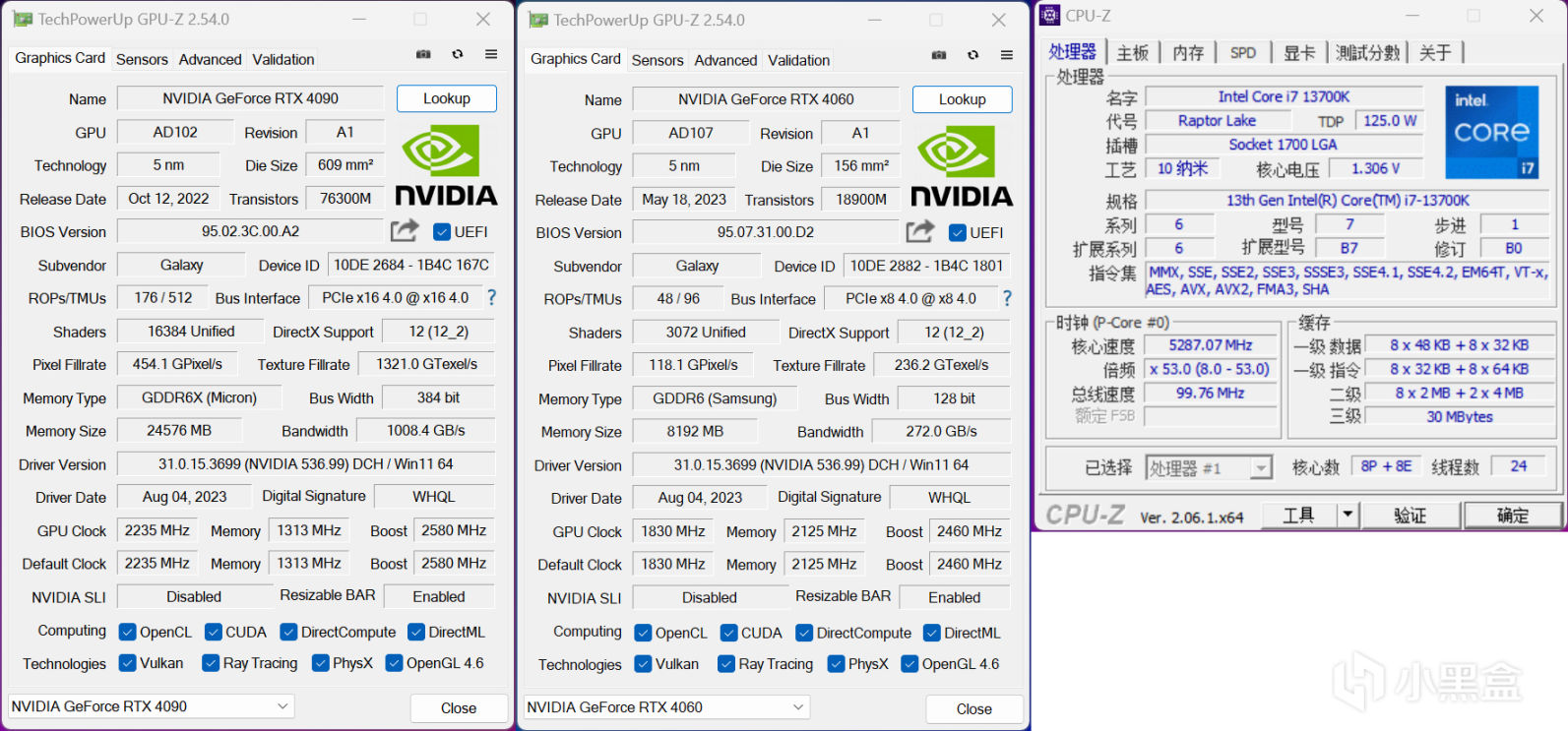Screen dimensions: 1568x731
Task: Click camera screenshot icon in RTX 4060 window
Action: click(x=939, y=55)
